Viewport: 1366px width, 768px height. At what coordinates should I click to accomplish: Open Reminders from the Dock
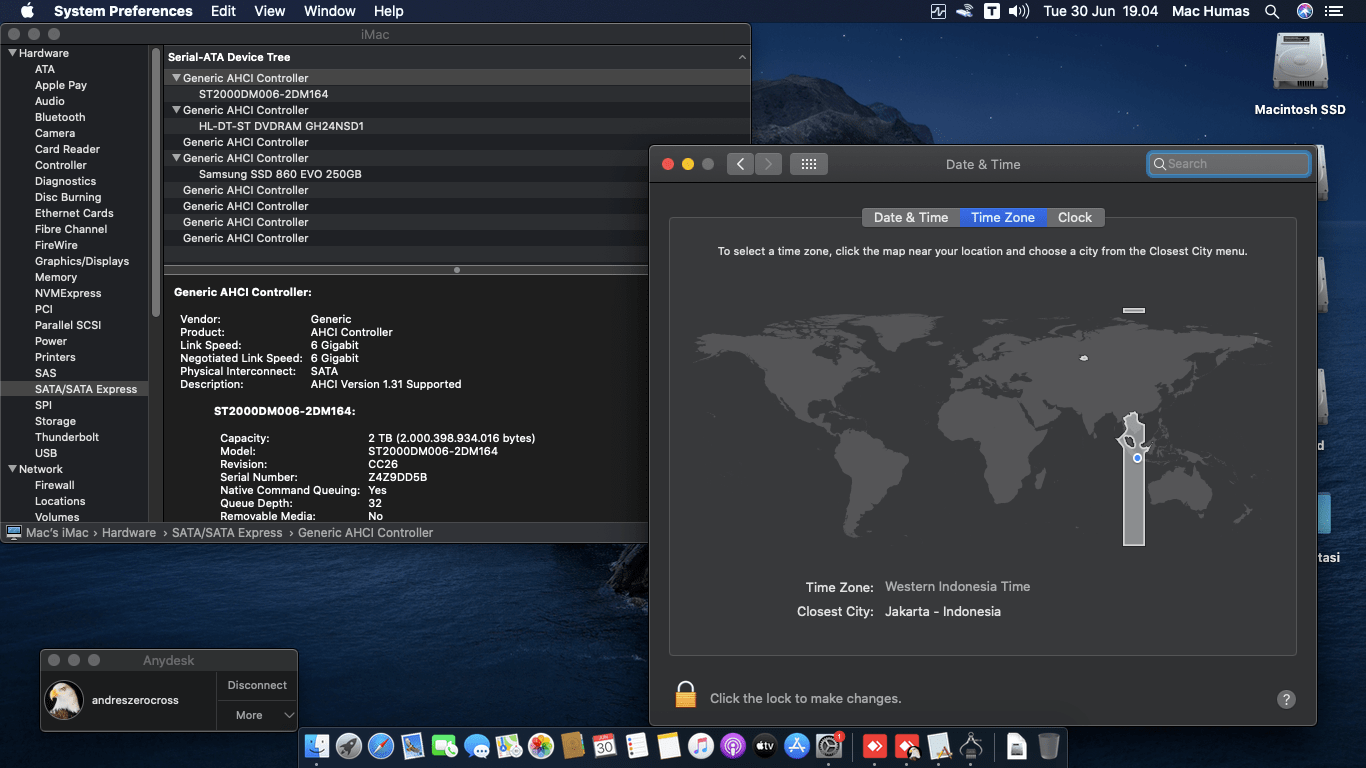[x=636, y=745]
